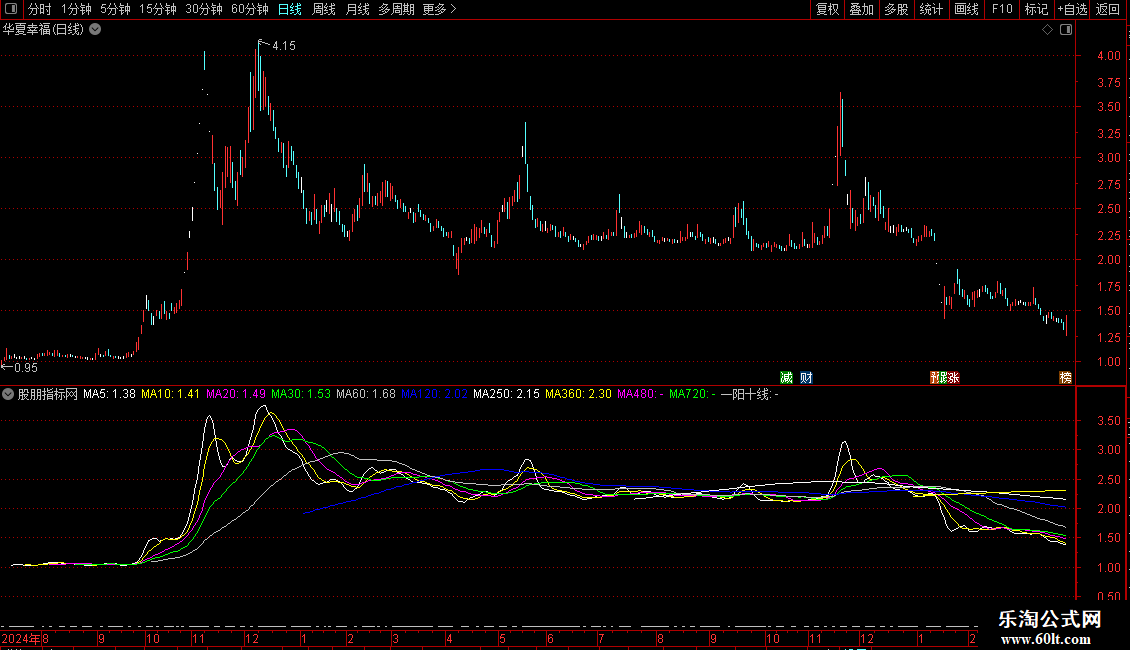Open the 画线 drawing tools

pyautogui.click(x=966, y=9)
